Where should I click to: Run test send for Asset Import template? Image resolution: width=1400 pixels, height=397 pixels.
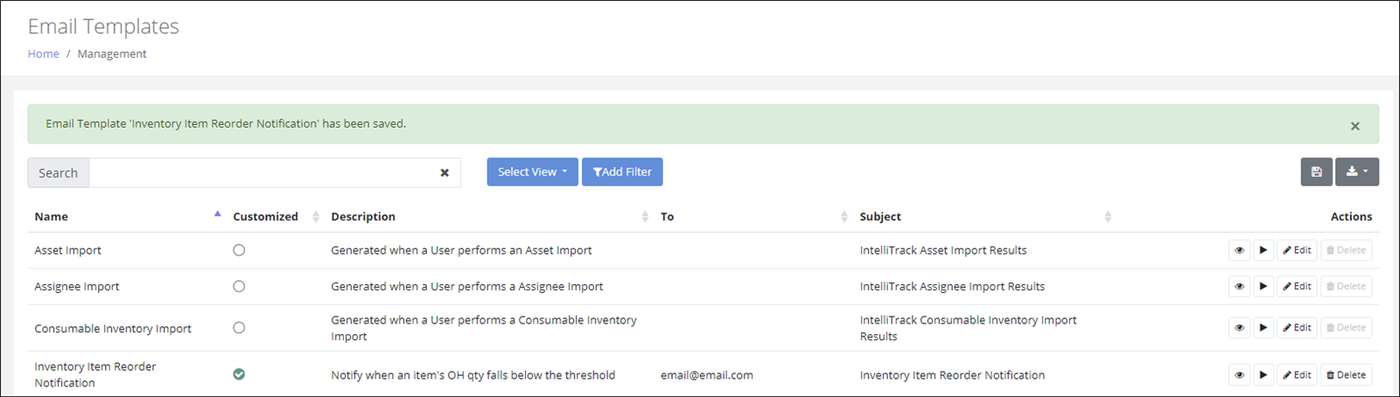tap(1263, 250)
